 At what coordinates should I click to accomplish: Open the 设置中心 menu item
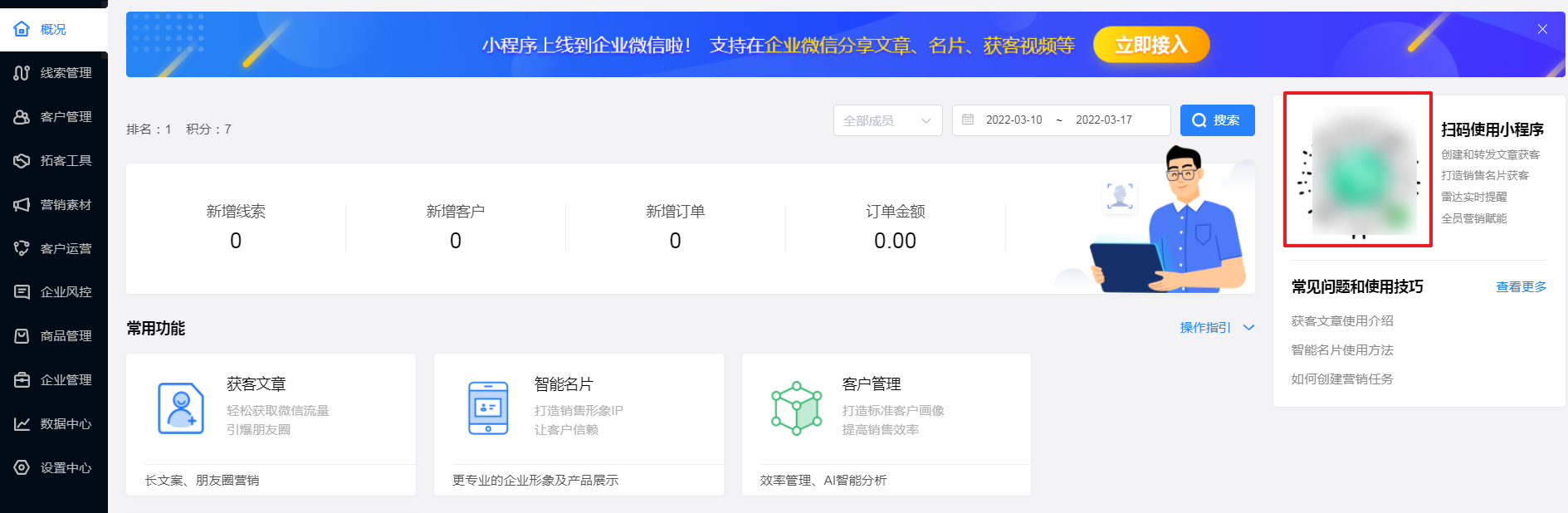pyautogui.click(x=54, y=467)
